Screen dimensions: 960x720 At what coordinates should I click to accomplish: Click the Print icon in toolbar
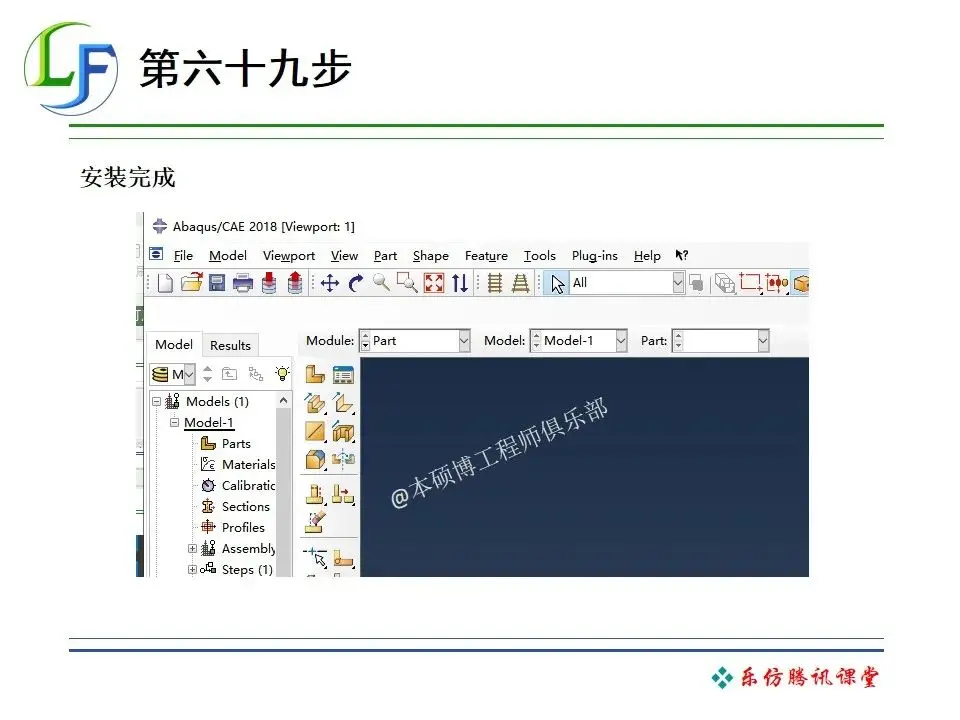point(243,283)
